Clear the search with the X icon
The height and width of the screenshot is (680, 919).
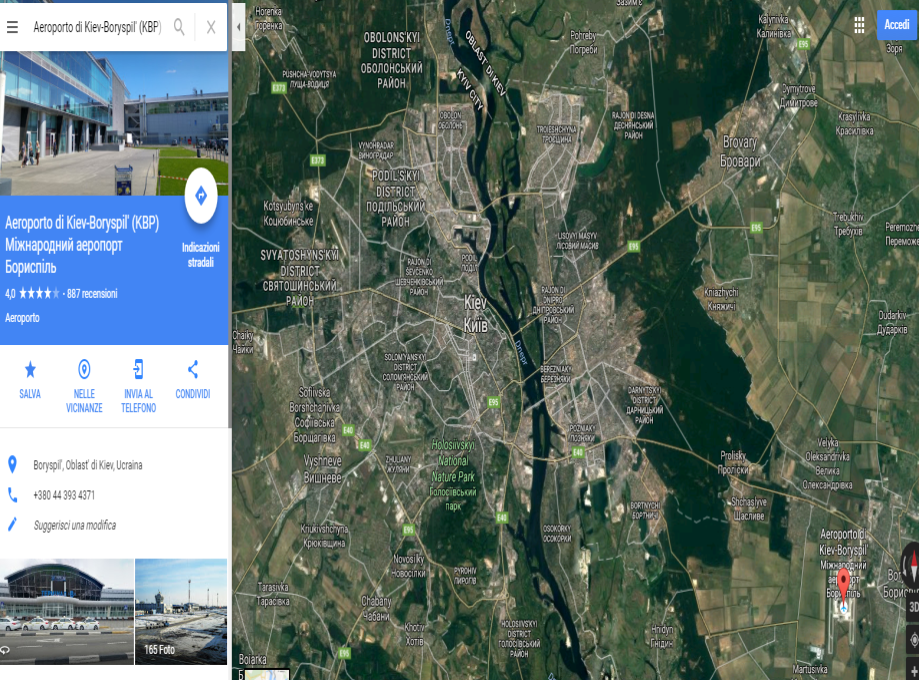click(211, 27)
